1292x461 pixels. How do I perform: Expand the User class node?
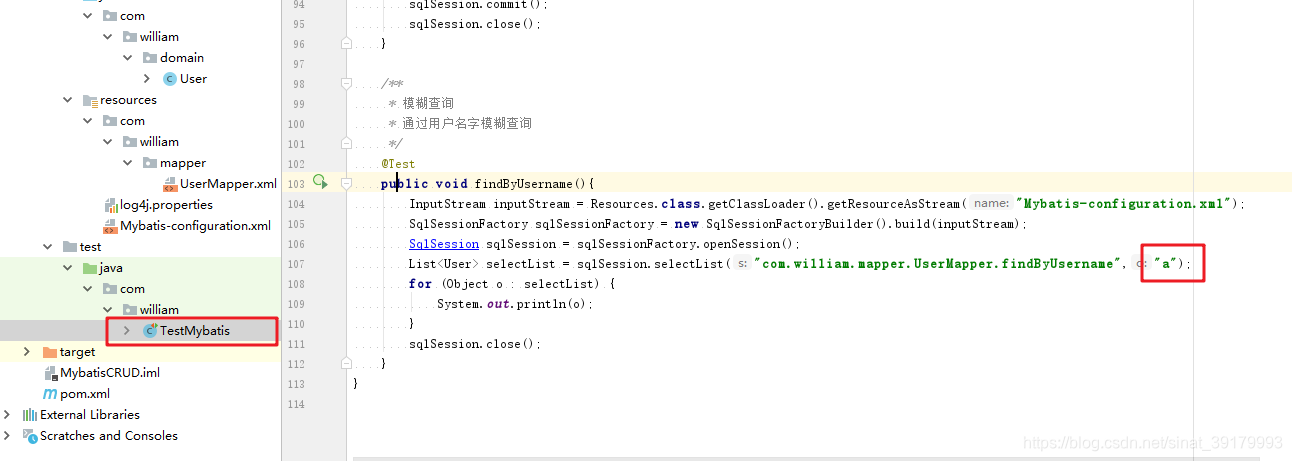point(147,79)
